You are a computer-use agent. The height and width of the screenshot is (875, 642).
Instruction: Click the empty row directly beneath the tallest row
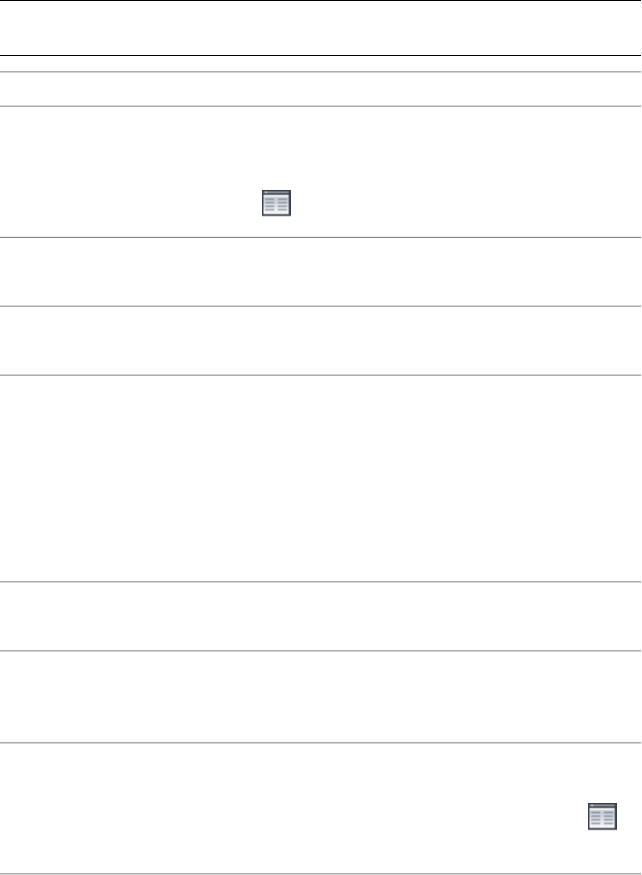point(321,616)
